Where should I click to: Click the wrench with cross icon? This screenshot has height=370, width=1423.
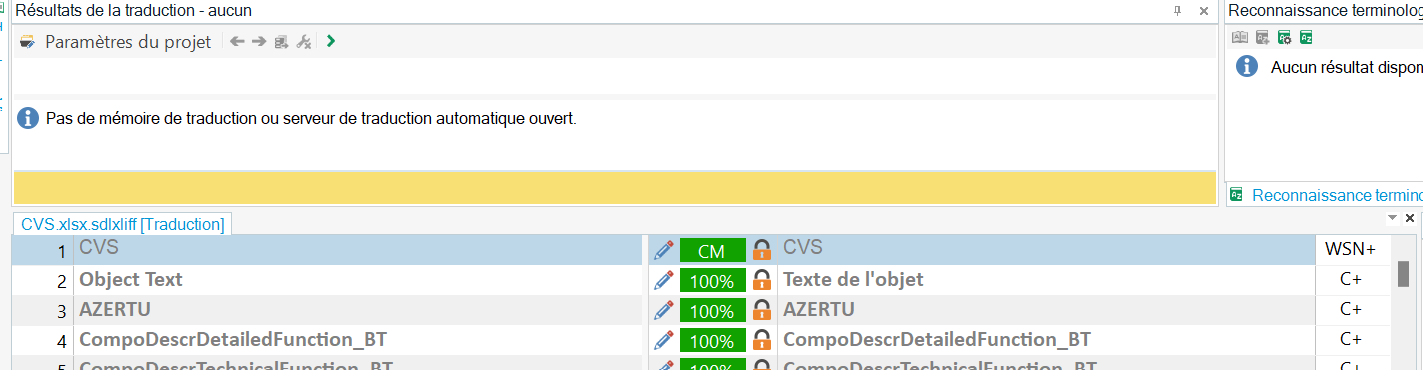(305, 42)
